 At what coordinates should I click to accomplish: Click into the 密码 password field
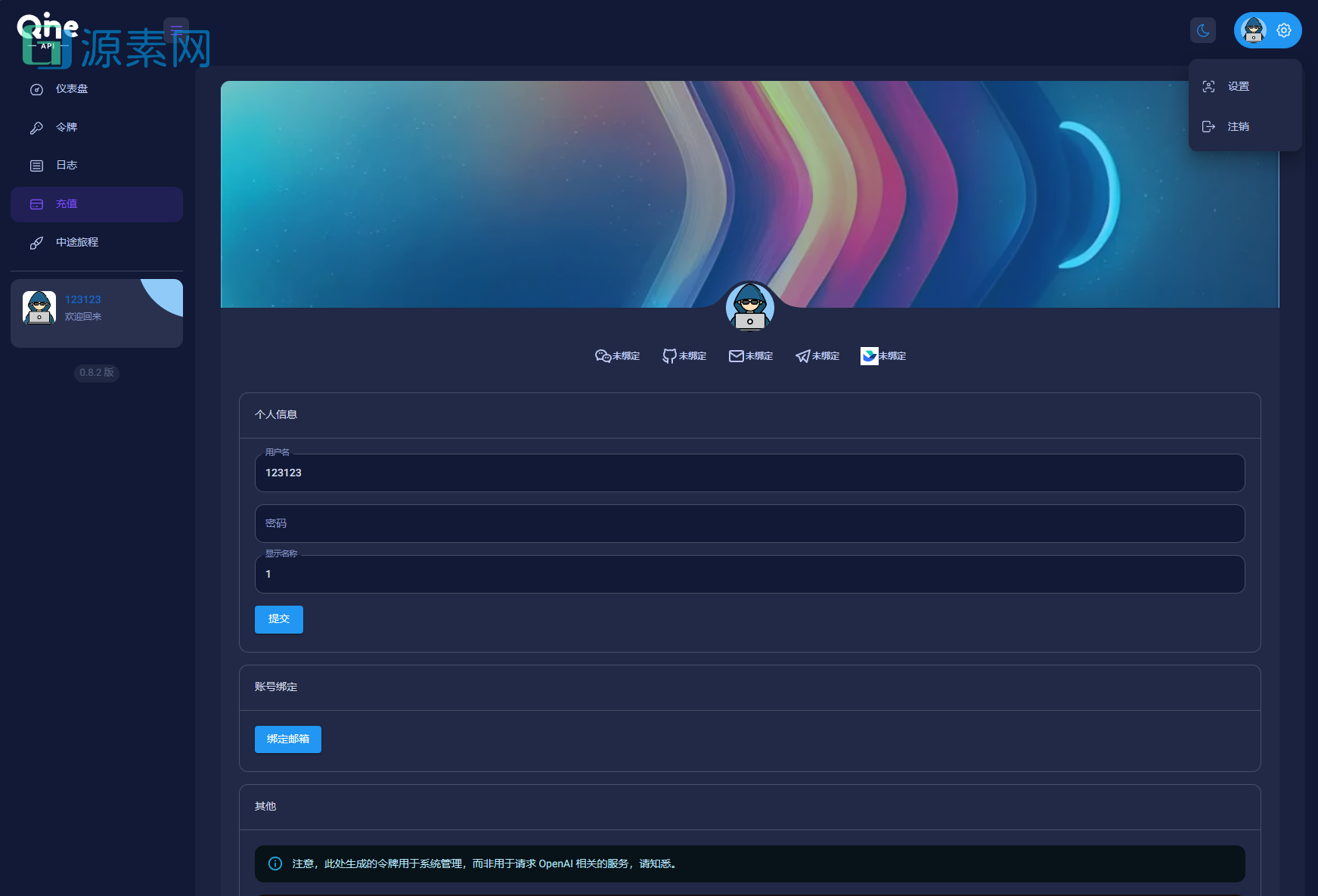749,524
